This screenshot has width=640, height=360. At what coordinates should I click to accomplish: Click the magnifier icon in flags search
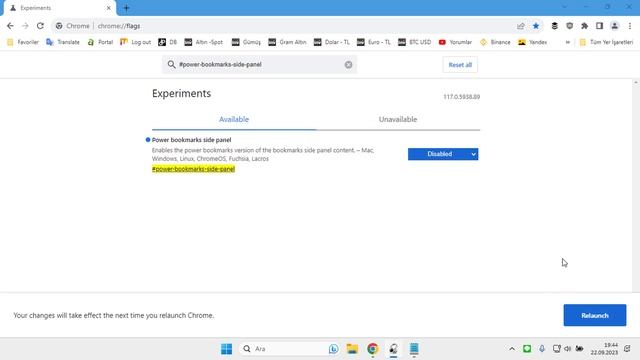coord(171,64)
